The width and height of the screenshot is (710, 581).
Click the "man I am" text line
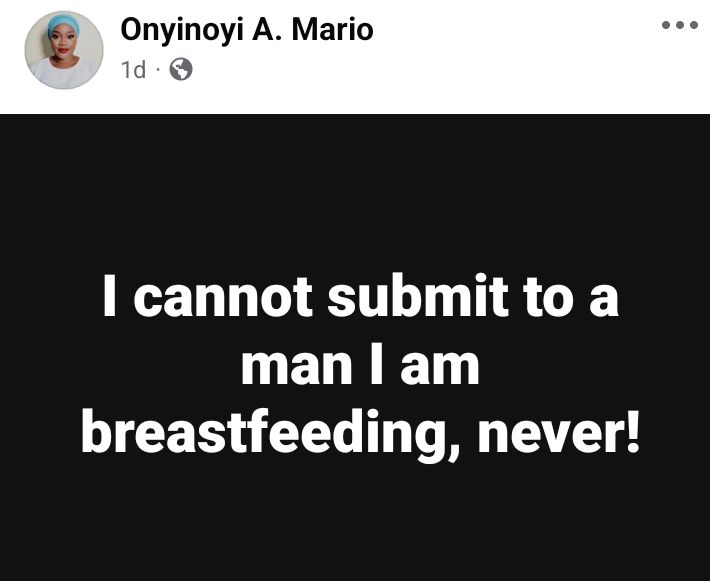pos(360,367)
